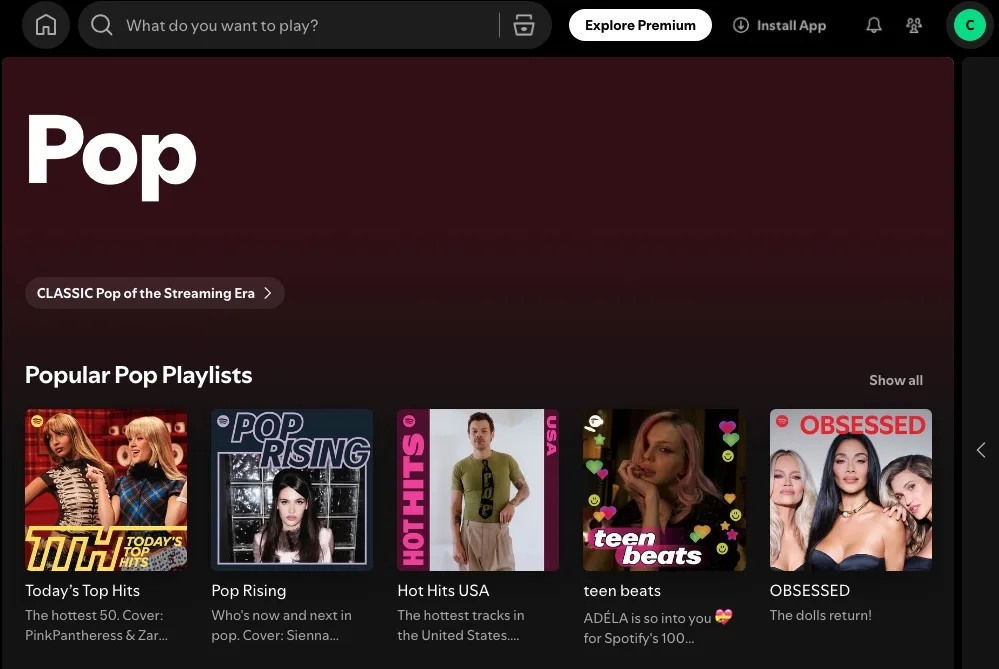Open the OBSESSED playlist cover

click(x=850, y=490)
